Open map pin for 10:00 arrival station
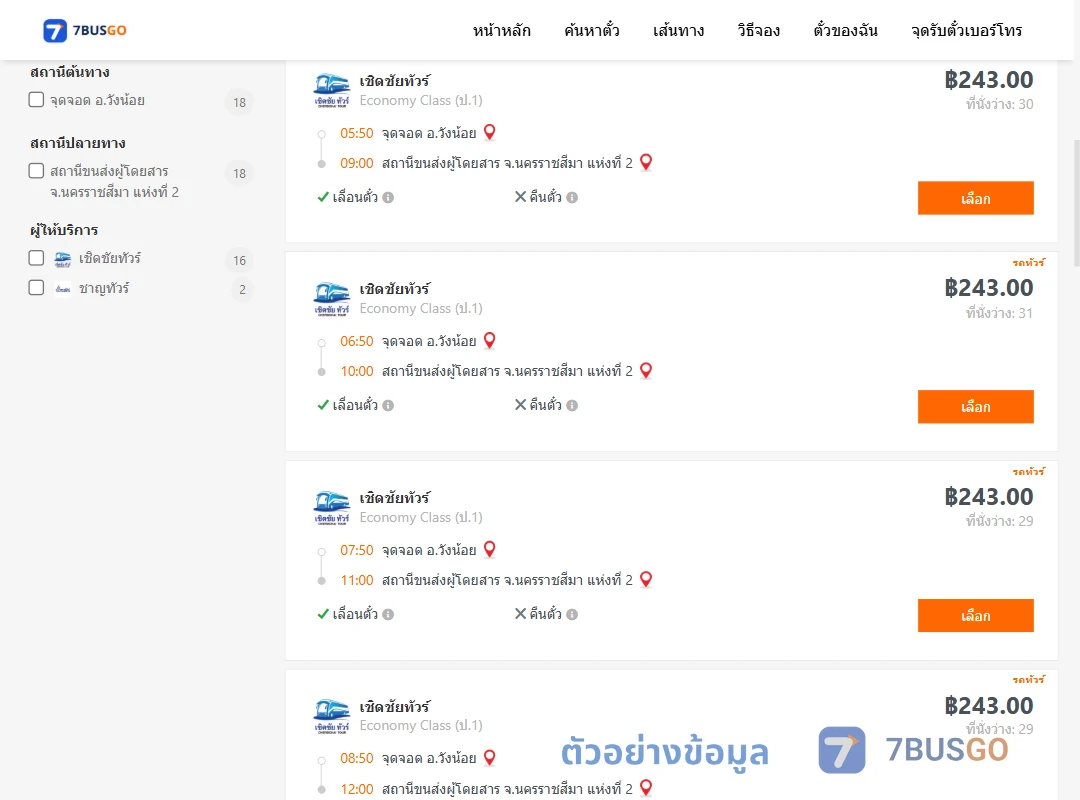Screen dimensions: 1080x800 646,370
